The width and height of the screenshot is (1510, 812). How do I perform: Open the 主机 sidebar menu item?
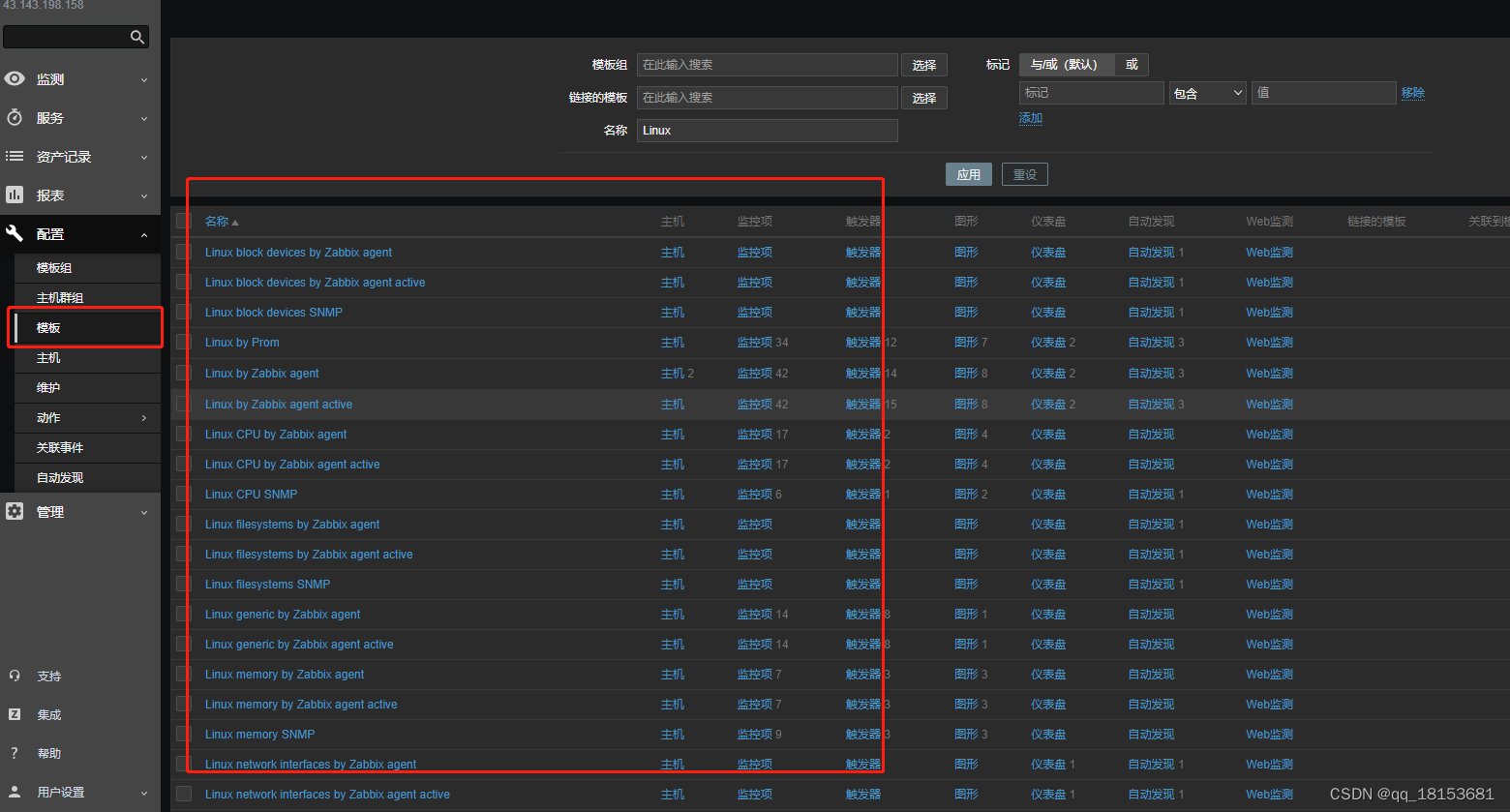pos(88,358)
